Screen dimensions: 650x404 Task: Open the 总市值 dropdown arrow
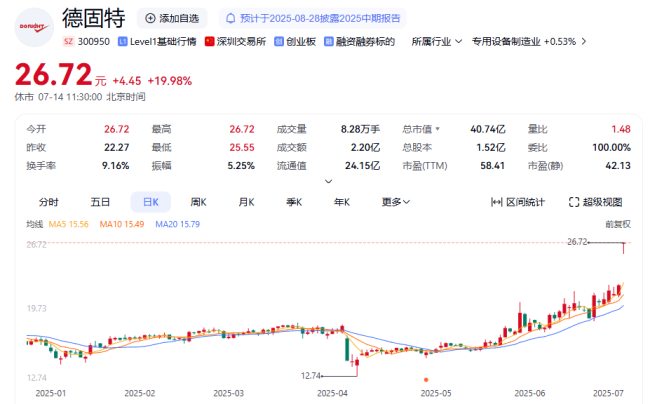tap(437, 129)
